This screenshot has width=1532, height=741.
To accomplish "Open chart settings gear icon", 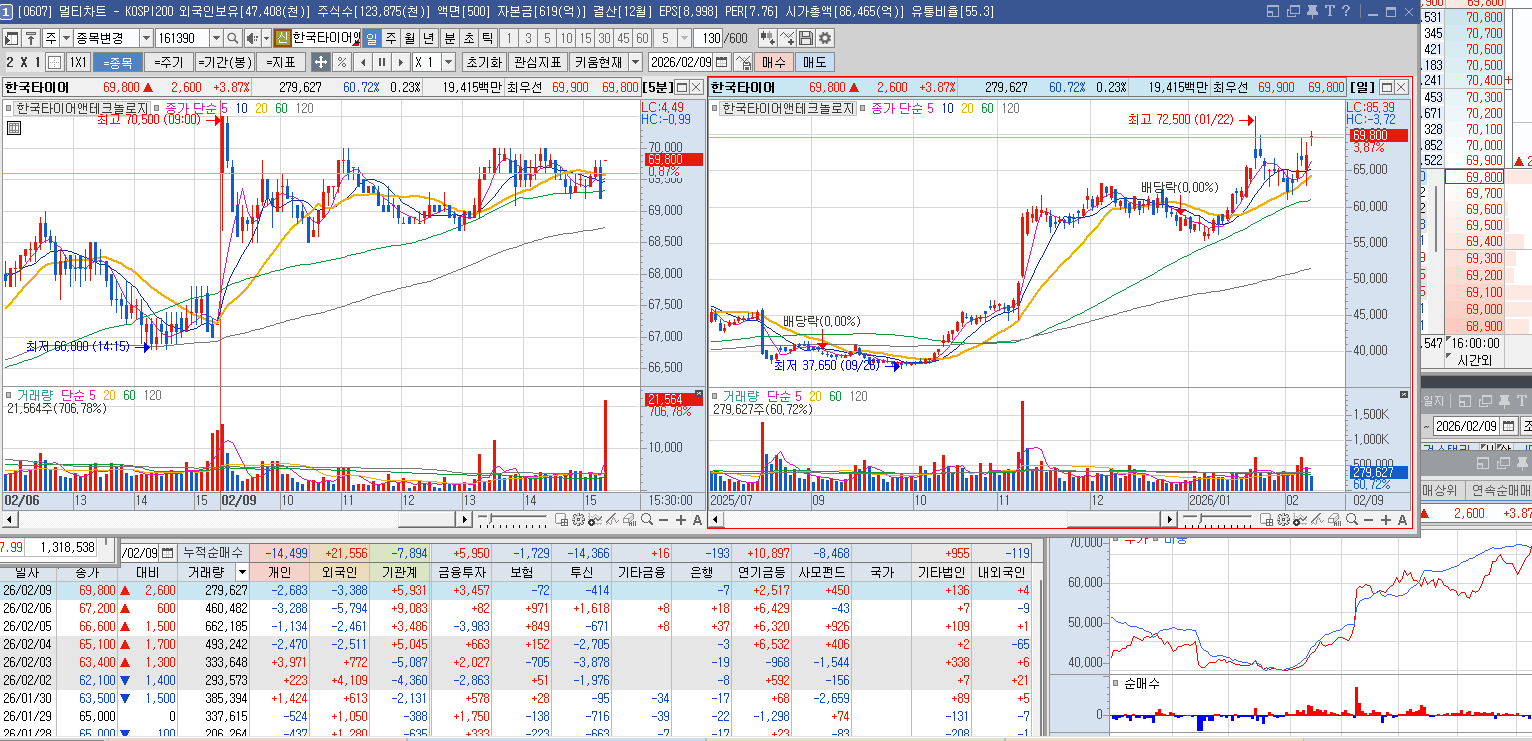I will pyautogui.click(x=825, y=38).
